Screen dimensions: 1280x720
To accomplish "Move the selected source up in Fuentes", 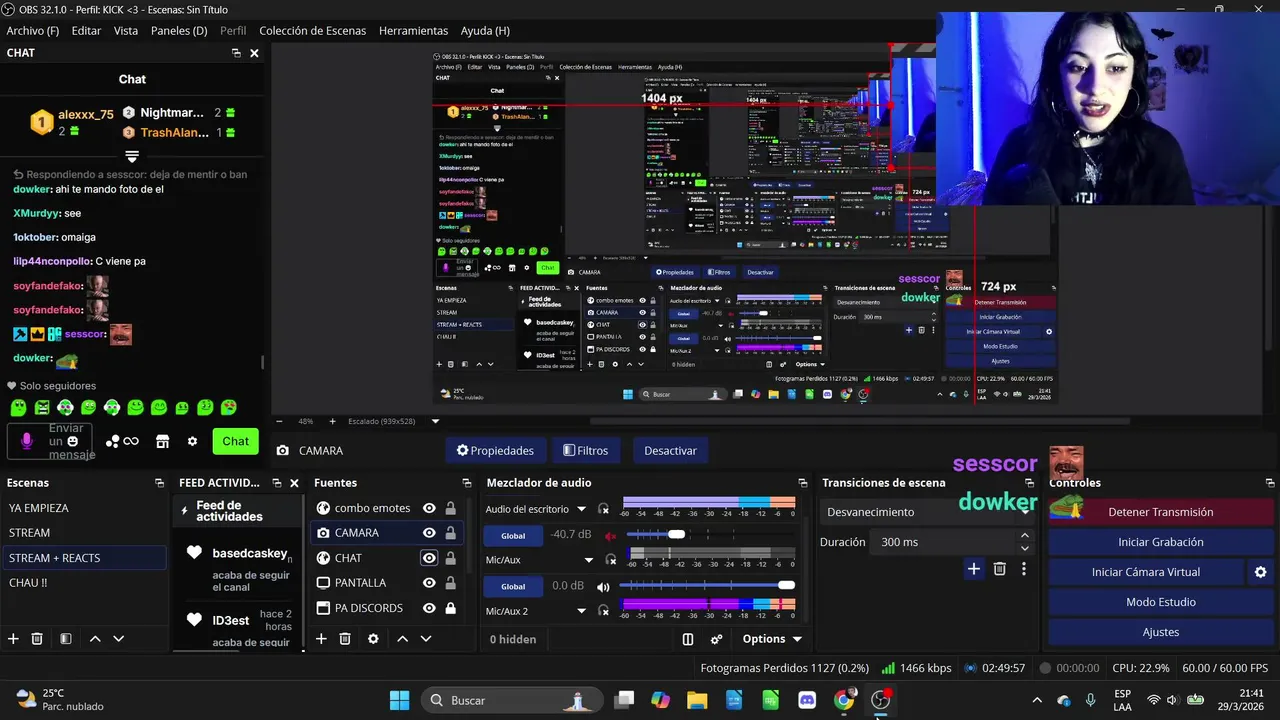I will [x=402, y=639].
